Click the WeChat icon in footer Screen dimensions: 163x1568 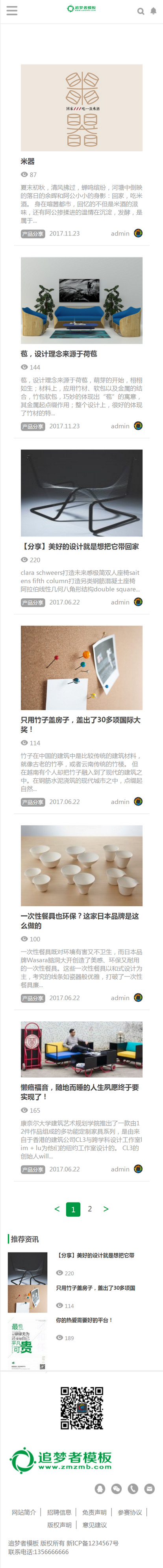click(117, 1488)
